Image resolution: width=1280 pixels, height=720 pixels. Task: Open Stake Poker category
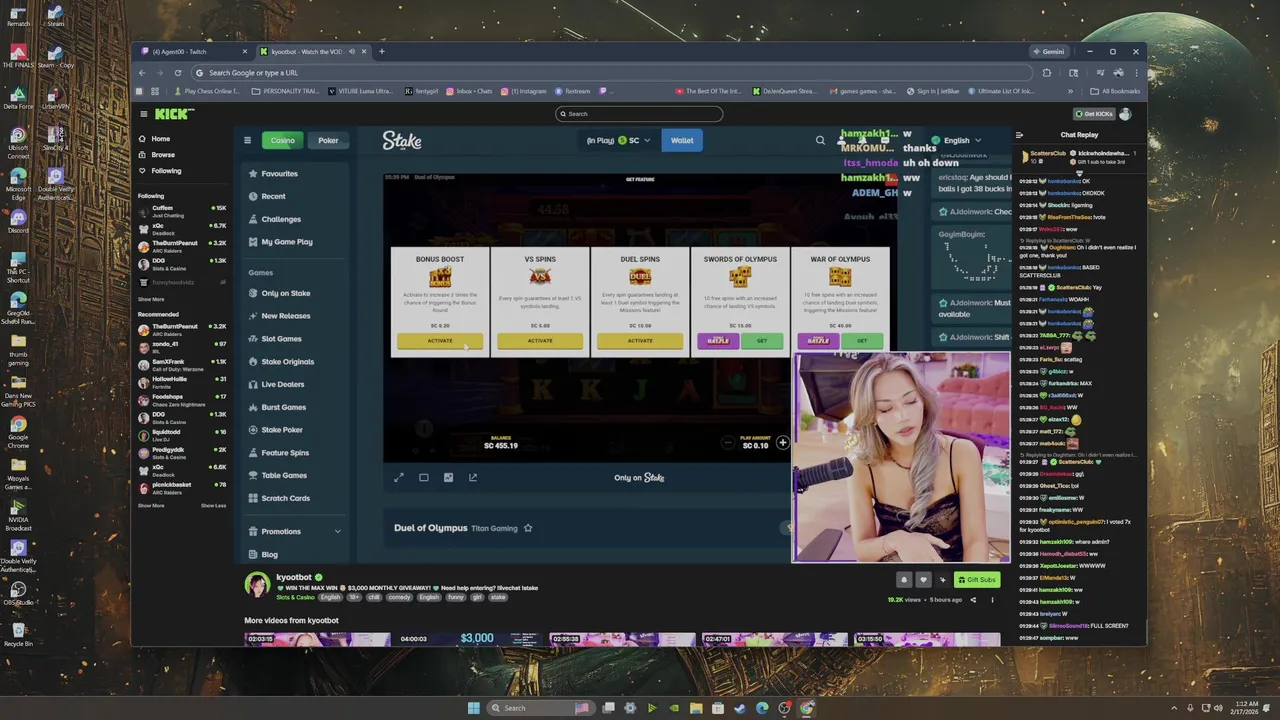[275, 430]
